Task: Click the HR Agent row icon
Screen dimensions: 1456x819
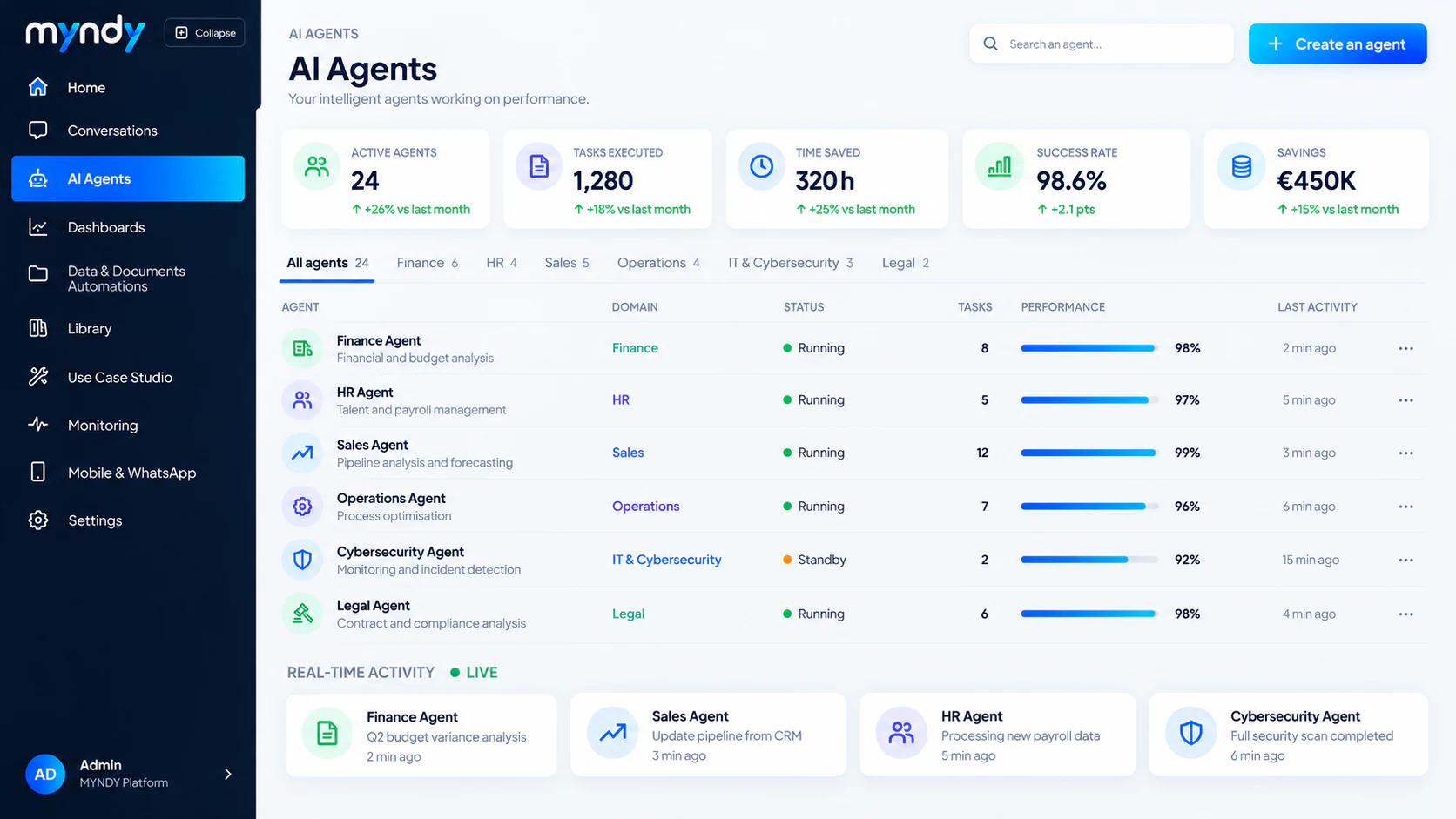Action: tap(302, 400)
